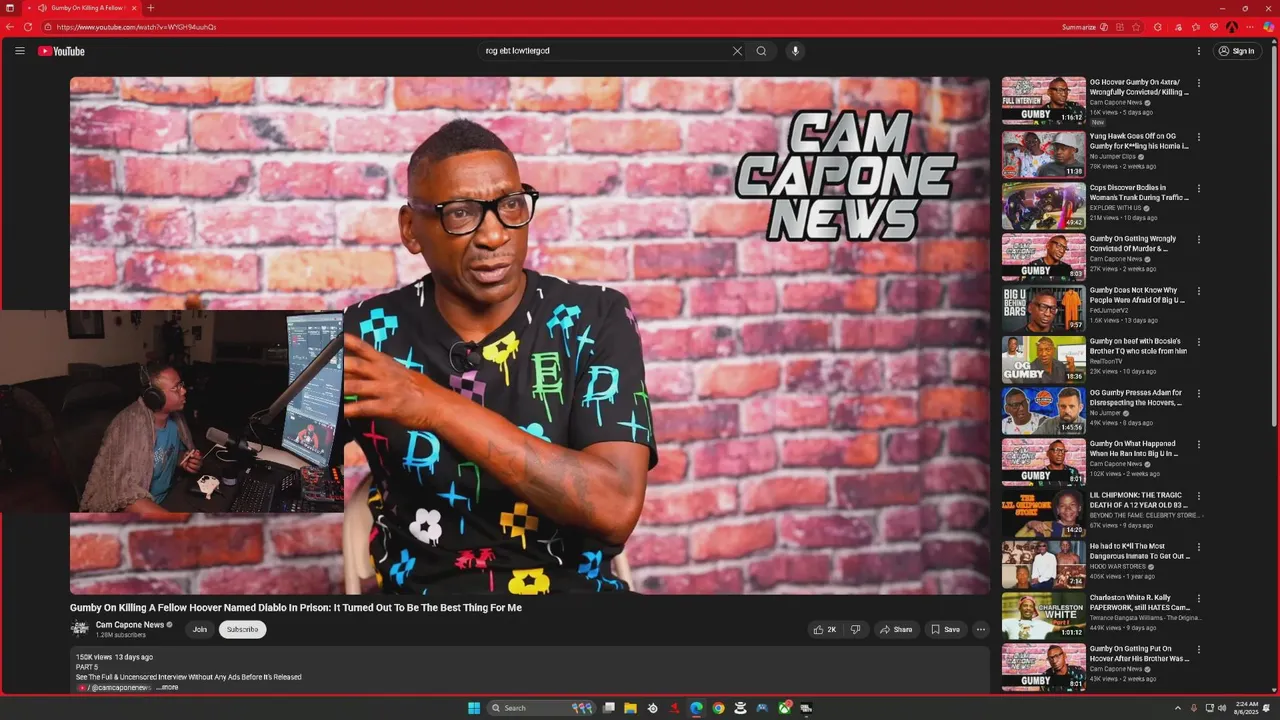Click the Sign in button
The width and height of the screenshot is (1280, 720).
(x=1237, y=51)
